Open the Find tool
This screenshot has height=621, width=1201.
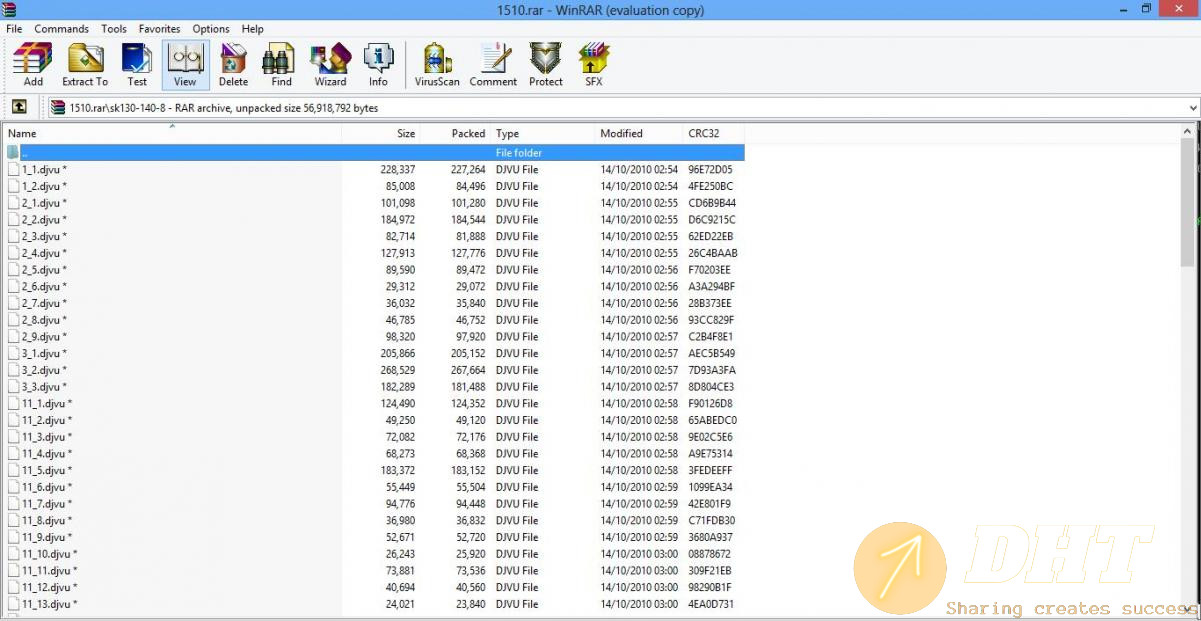pyautogui.click(x=281, y=65)
